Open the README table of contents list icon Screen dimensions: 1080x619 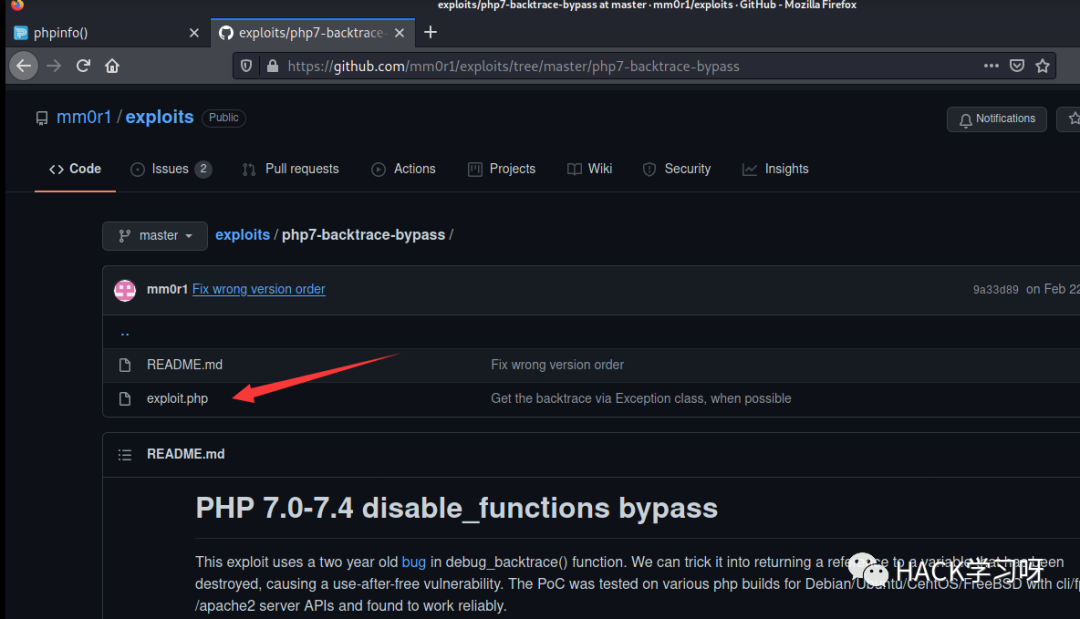tap(125, 454)
